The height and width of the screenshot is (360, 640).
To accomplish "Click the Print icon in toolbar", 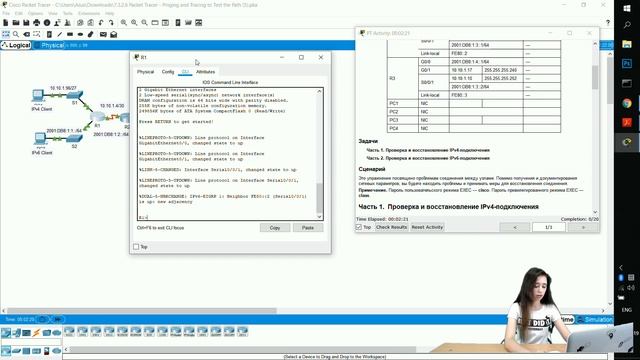I will pyautogui.click(x=37, y=23).
